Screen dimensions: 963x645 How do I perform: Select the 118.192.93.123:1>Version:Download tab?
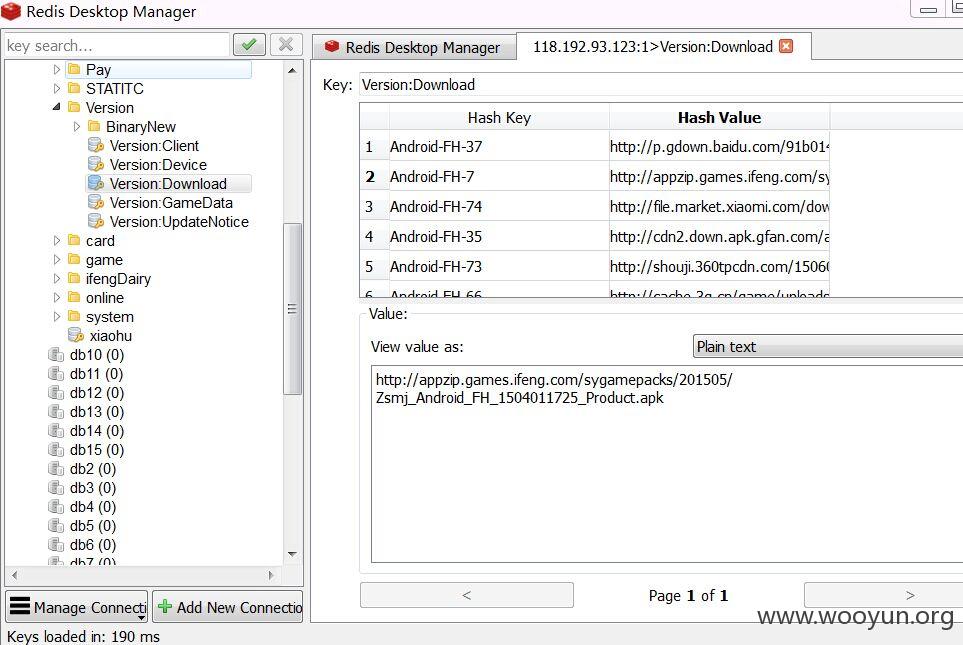point(664,47)
